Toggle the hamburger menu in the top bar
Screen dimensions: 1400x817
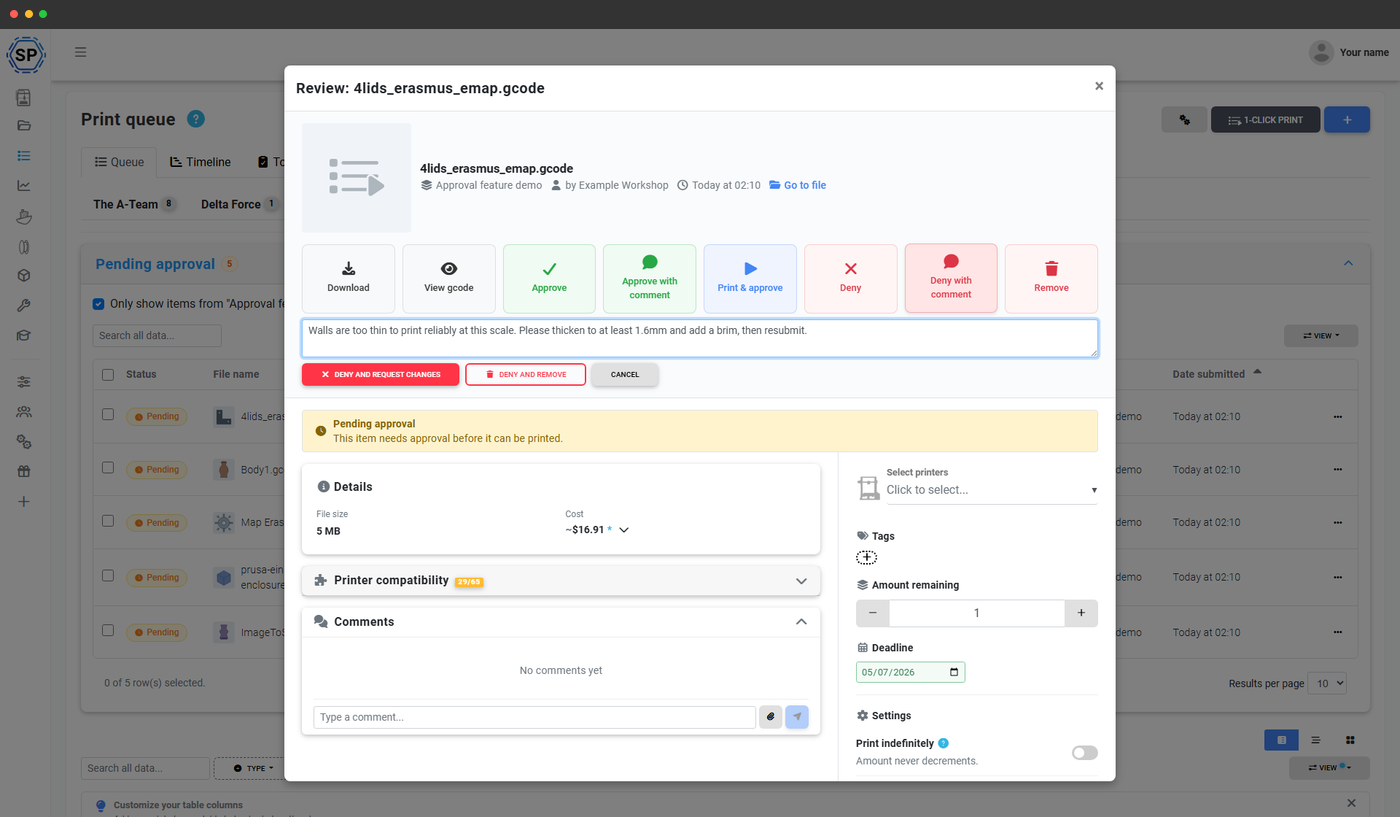pos(80,52)
